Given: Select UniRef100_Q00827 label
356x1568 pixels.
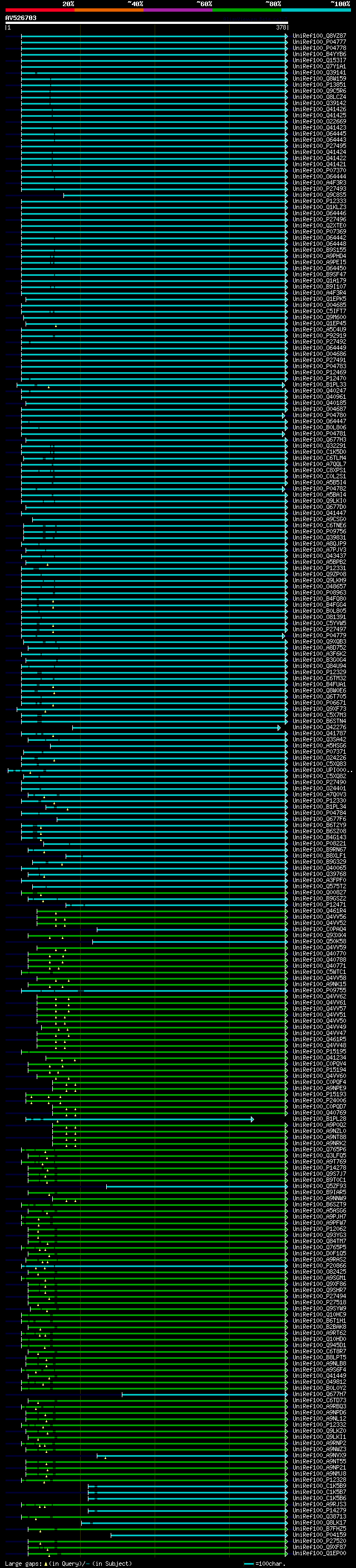Looking at the screenshot, I should tap(319, 893).
